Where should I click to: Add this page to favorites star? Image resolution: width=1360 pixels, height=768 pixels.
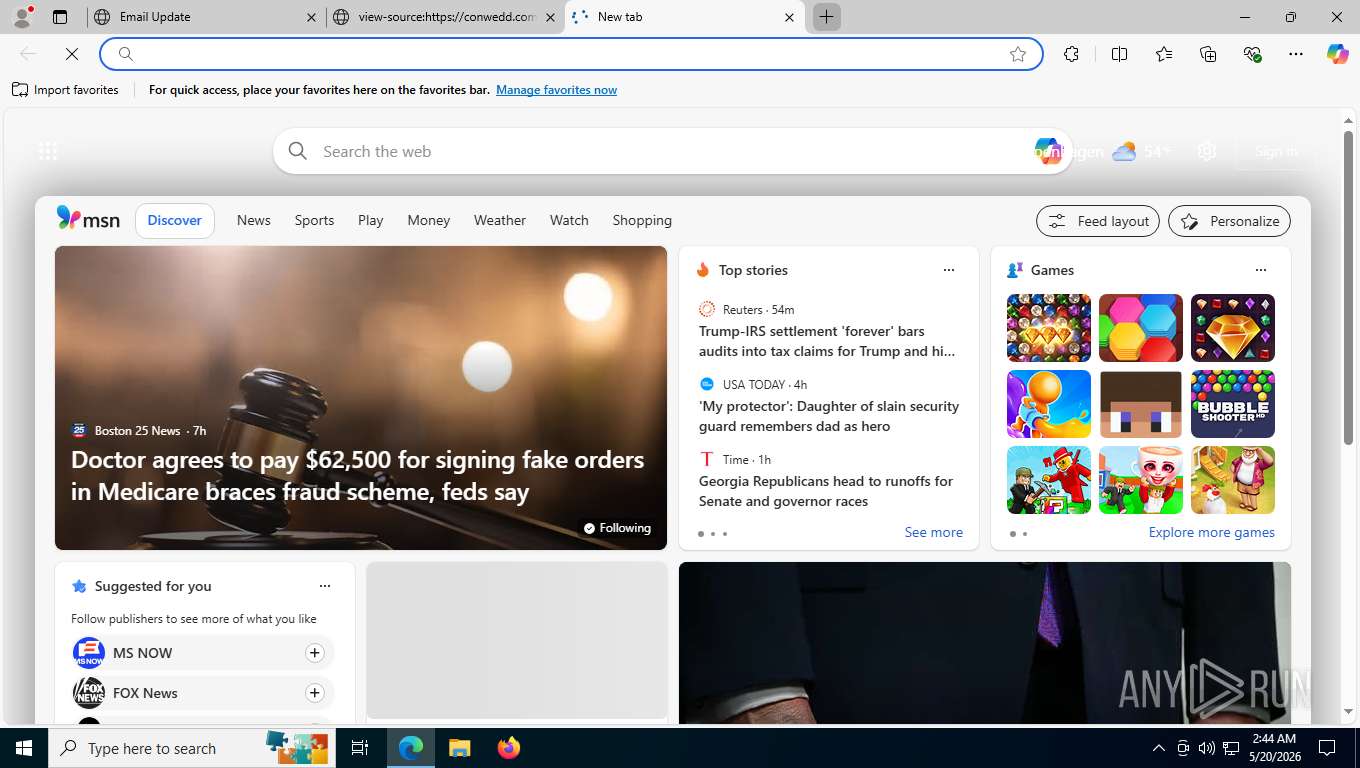click(x=1018, y=54)
